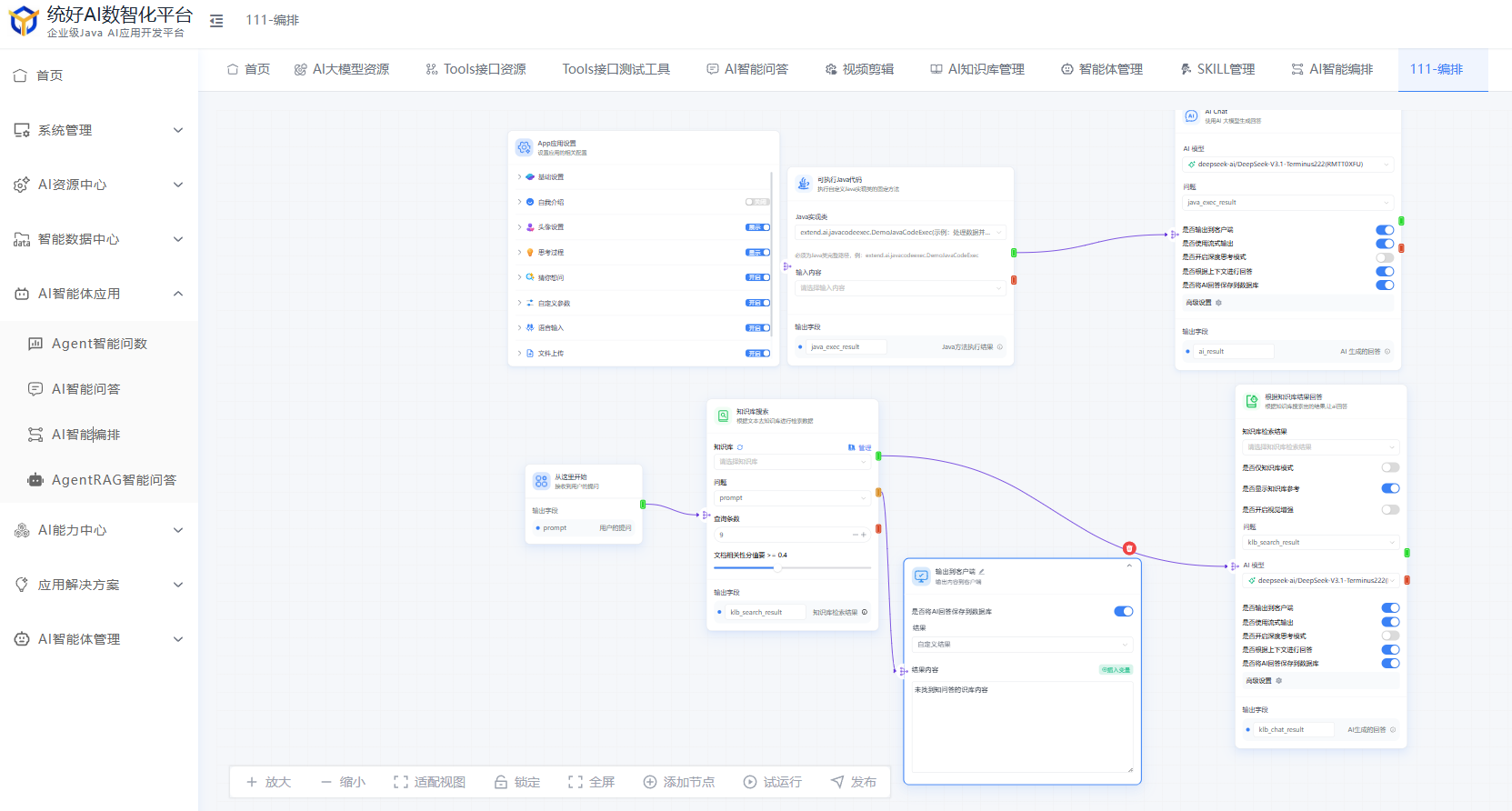Enable the 是否仅知识库模式 switch
This screenshot has width=1512, height=811.
(x=1390, y=467)
